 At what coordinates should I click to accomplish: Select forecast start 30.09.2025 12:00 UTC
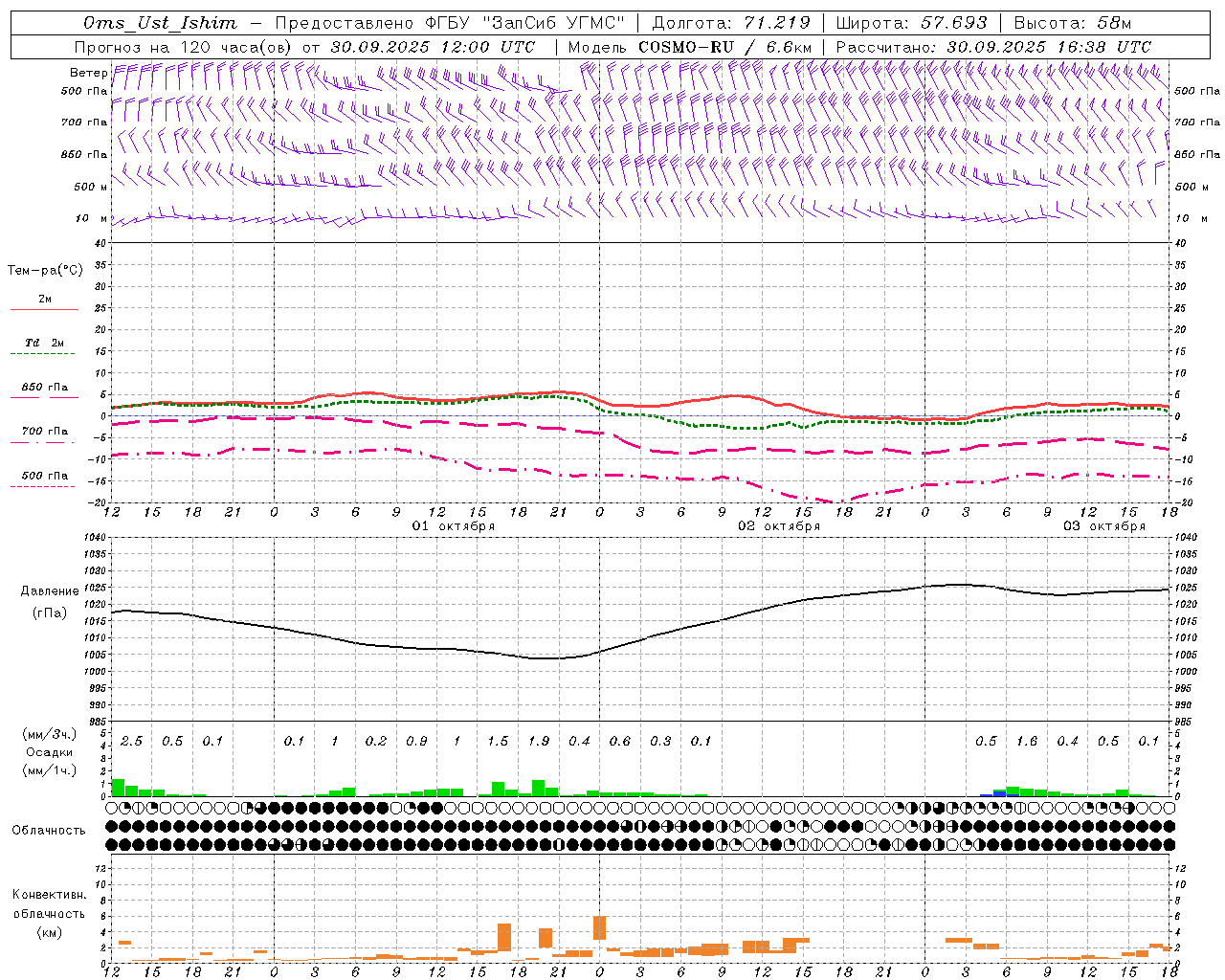coord(434,47)
